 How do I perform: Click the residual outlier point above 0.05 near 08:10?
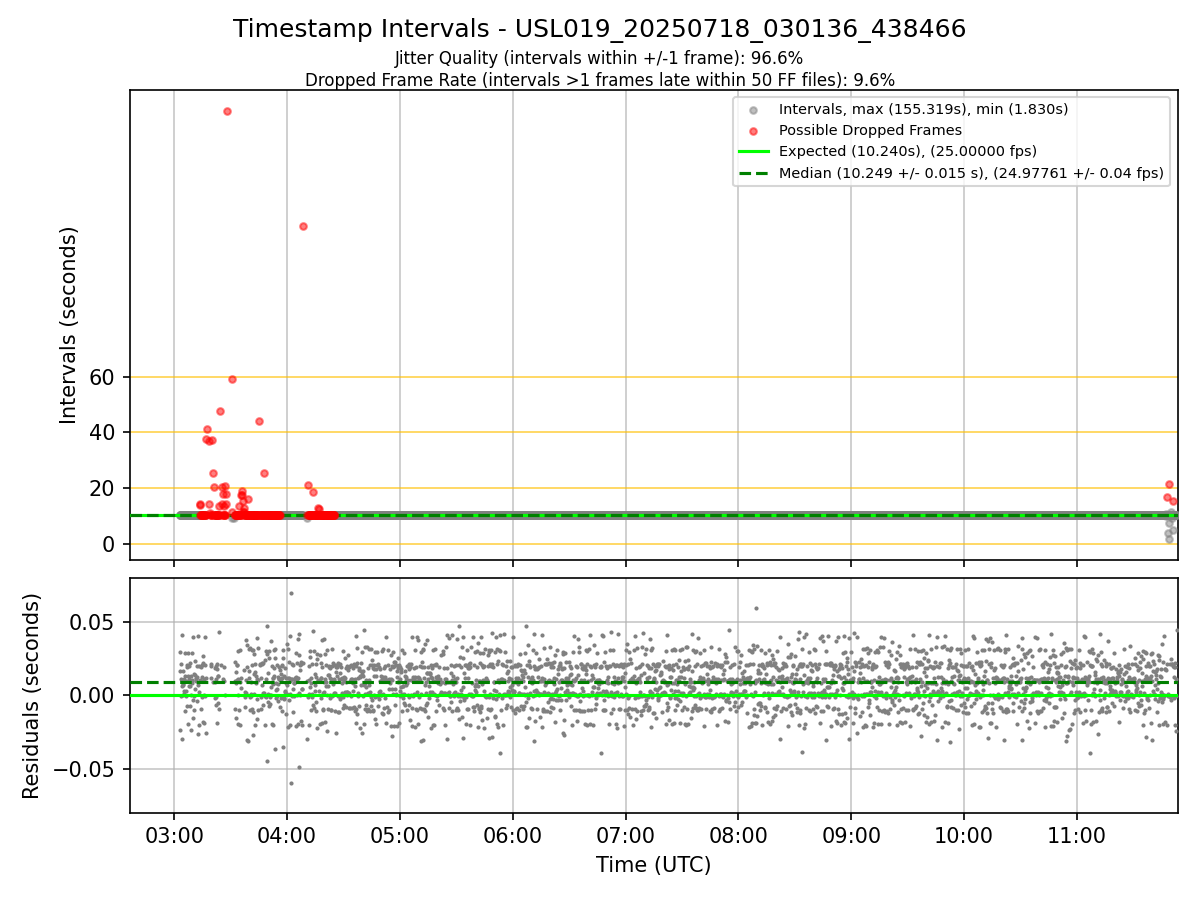(756, 608)
